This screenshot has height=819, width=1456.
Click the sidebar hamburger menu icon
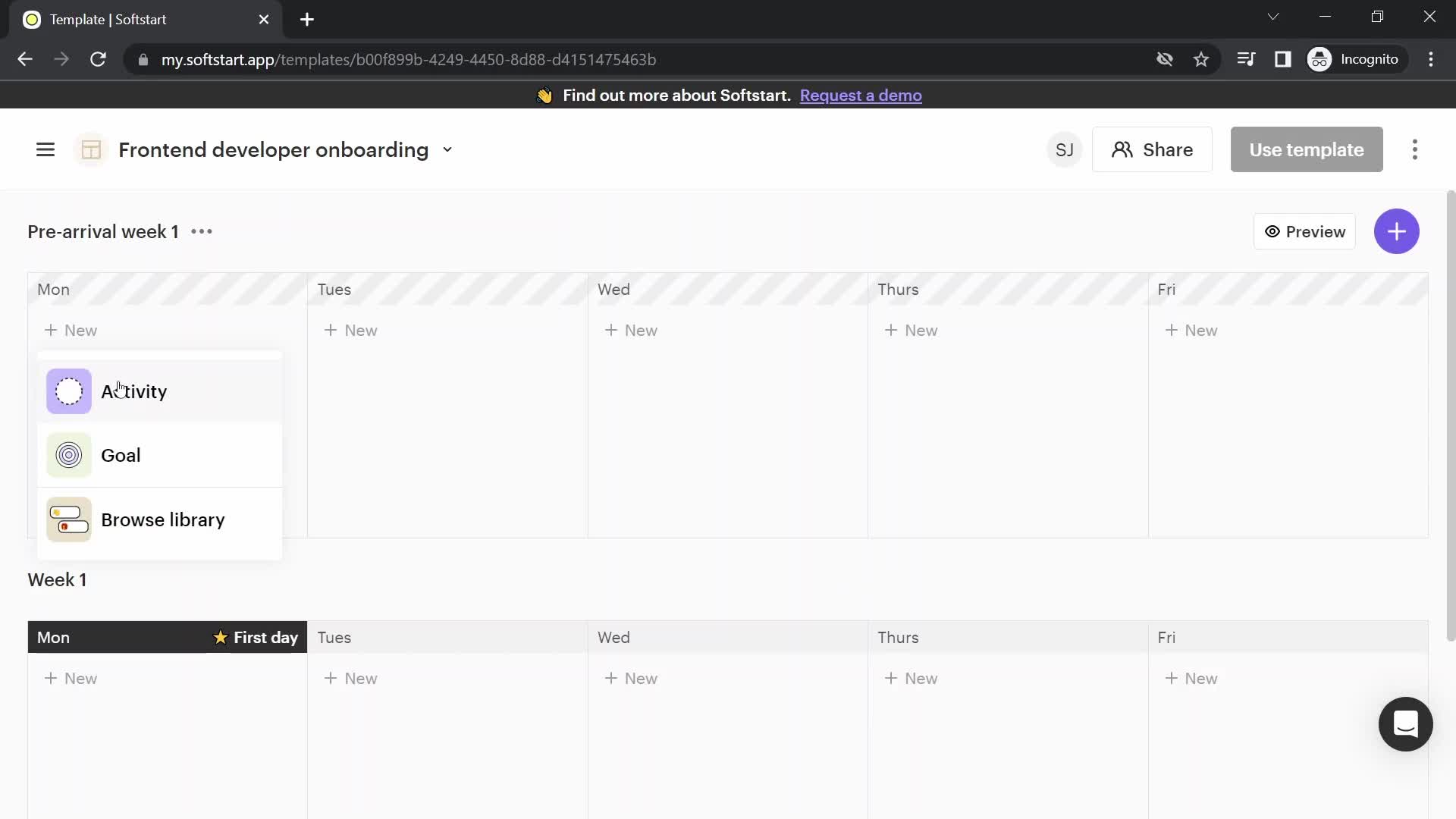46,149
